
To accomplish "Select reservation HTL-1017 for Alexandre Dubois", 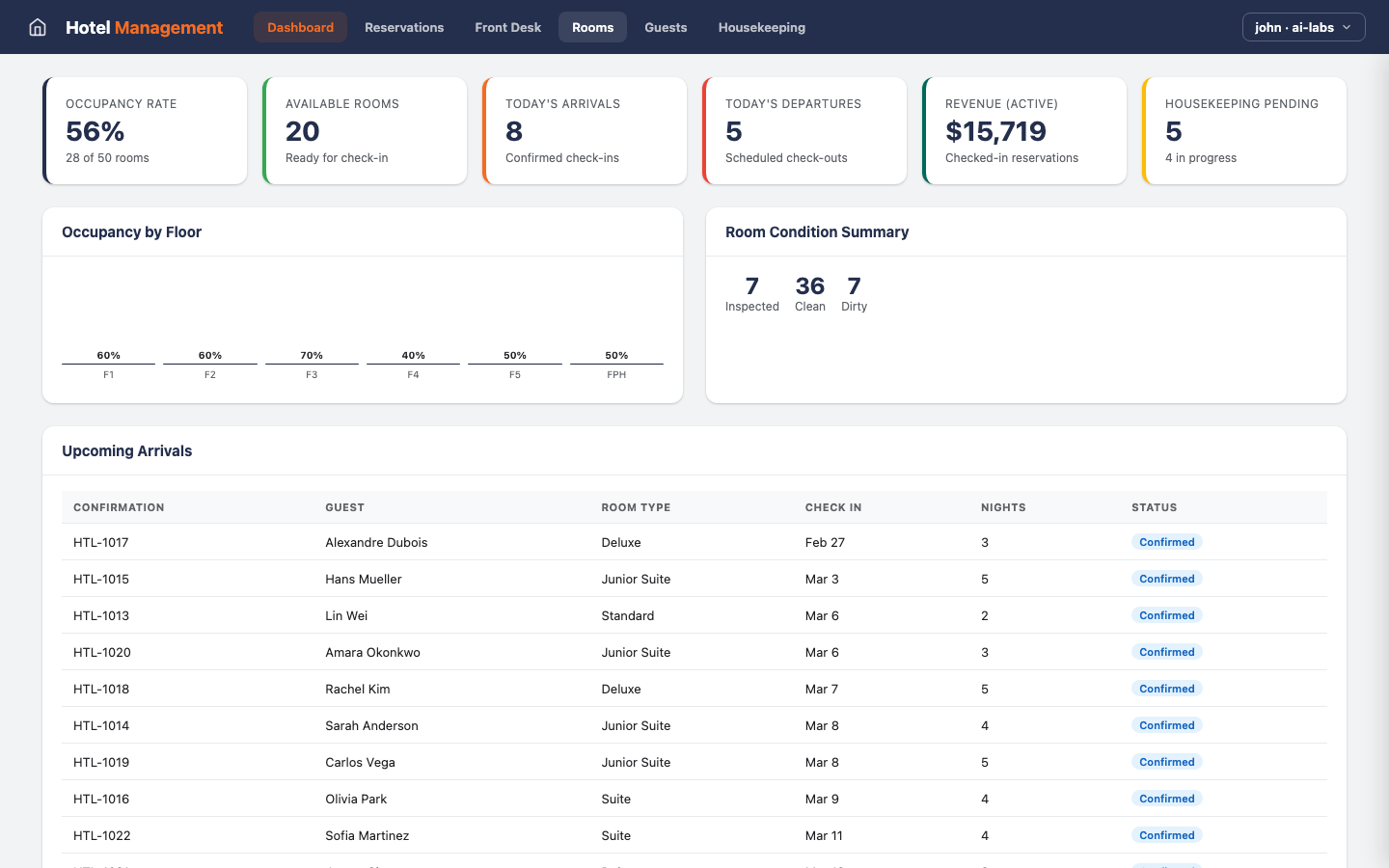I will pos(101,542).
